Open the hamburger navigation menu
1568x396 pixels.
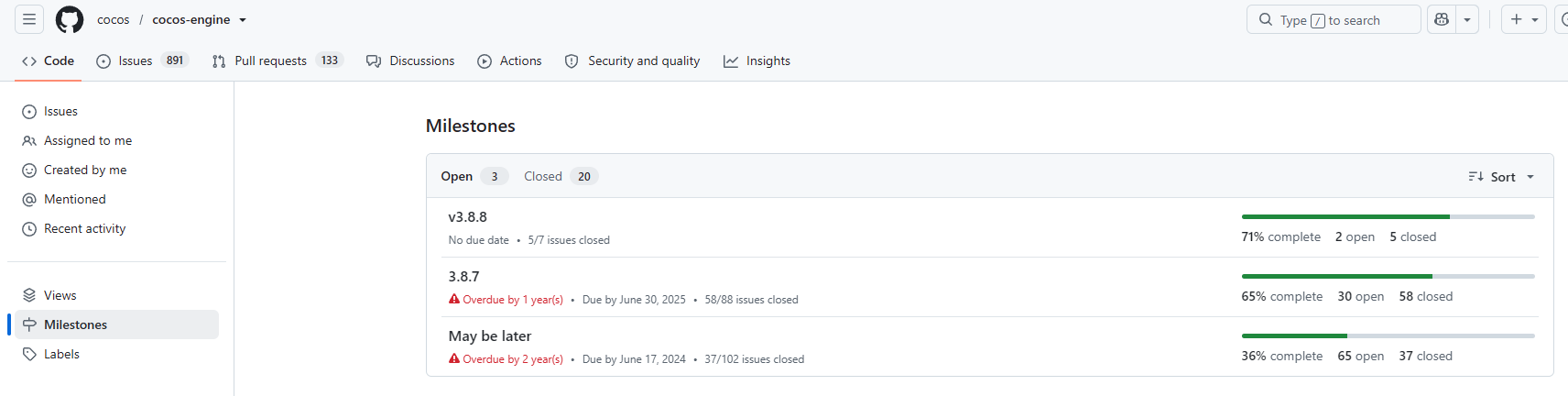(29, 19)
